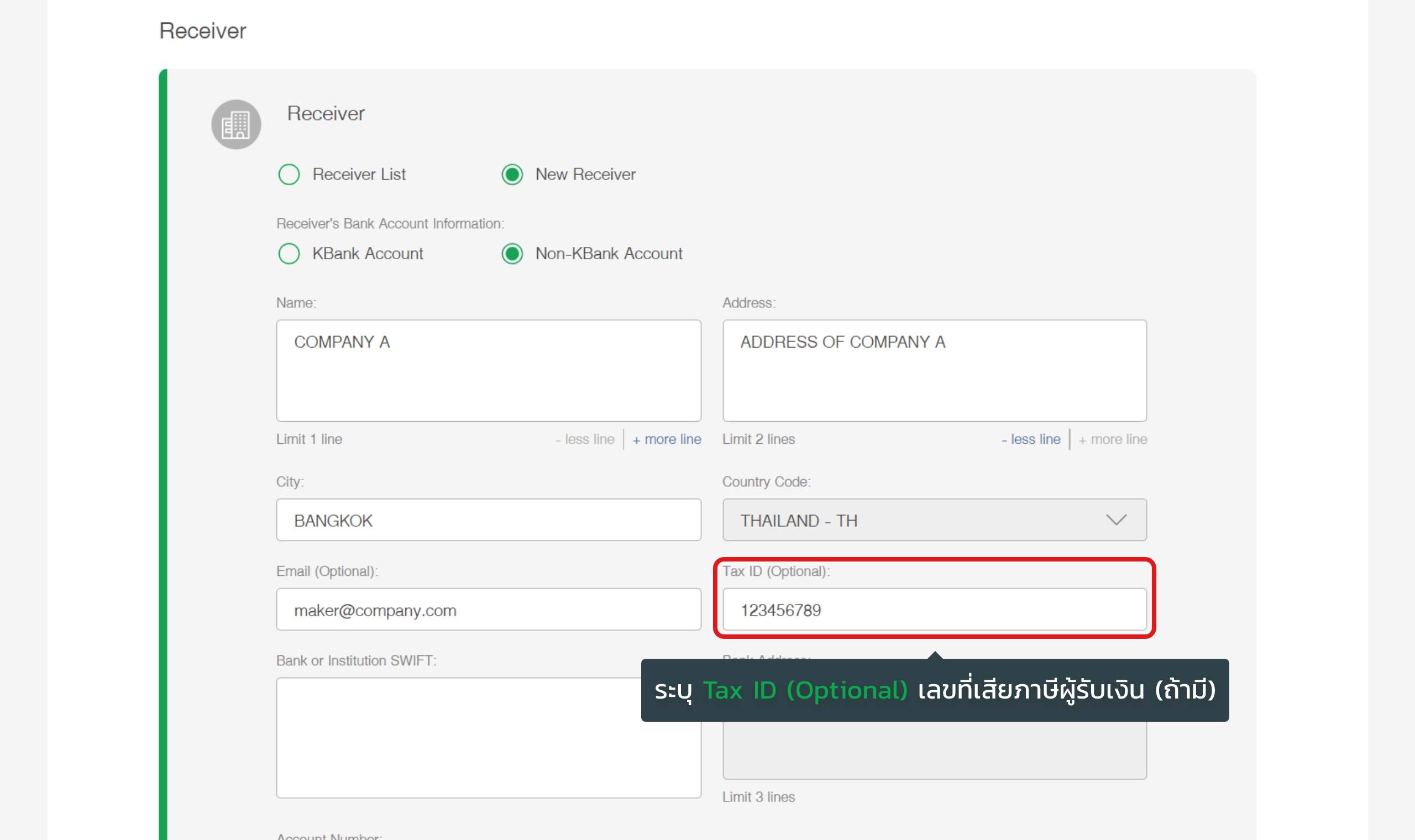The height and width of the screenshot is (840, 1415).
Task: Click '+ more line' under Name field
Action: (x=666, y=439)
